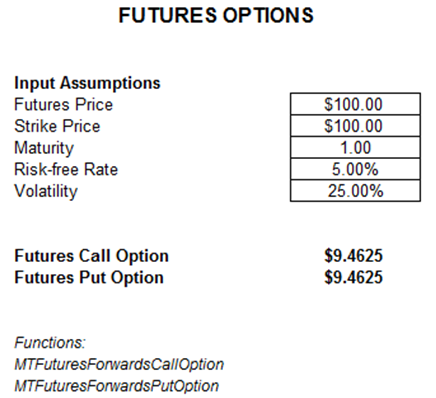Click the Maturity label
The image size is (436, 398).
[44, 148]
